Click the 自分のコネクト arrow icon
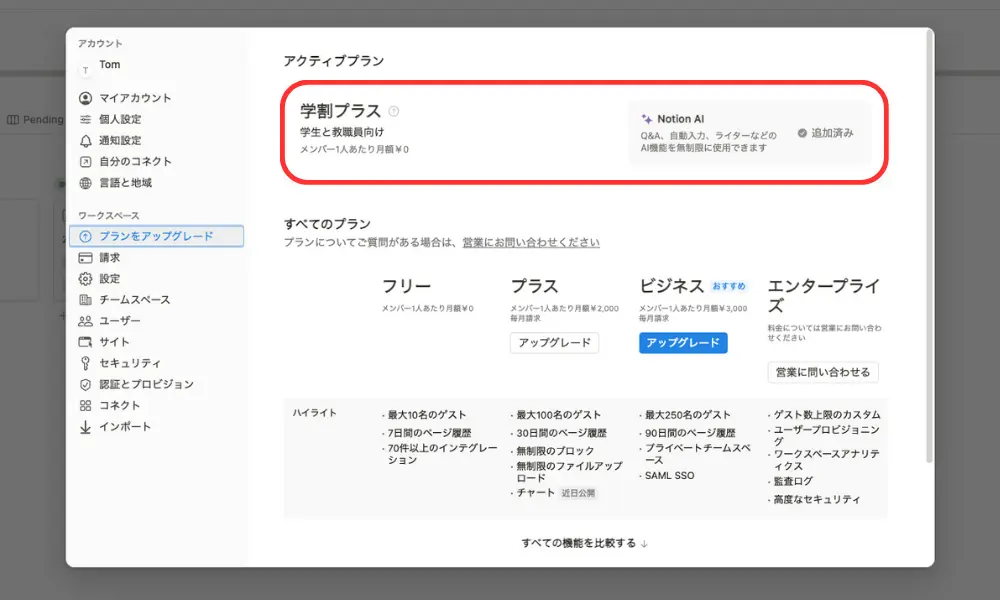Image resolution: width=1000 pixels, height=600 pixels. tap(85, 162)
